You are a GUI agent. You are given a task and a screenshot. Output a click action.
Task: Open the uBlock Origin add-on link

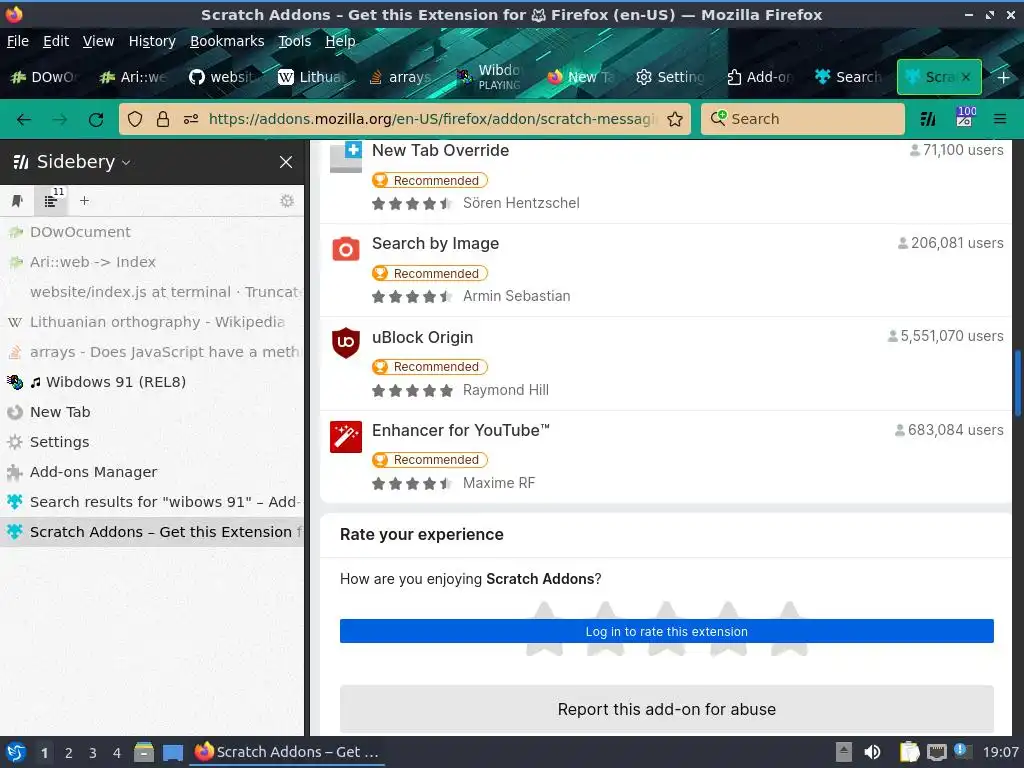click(422, 338)
